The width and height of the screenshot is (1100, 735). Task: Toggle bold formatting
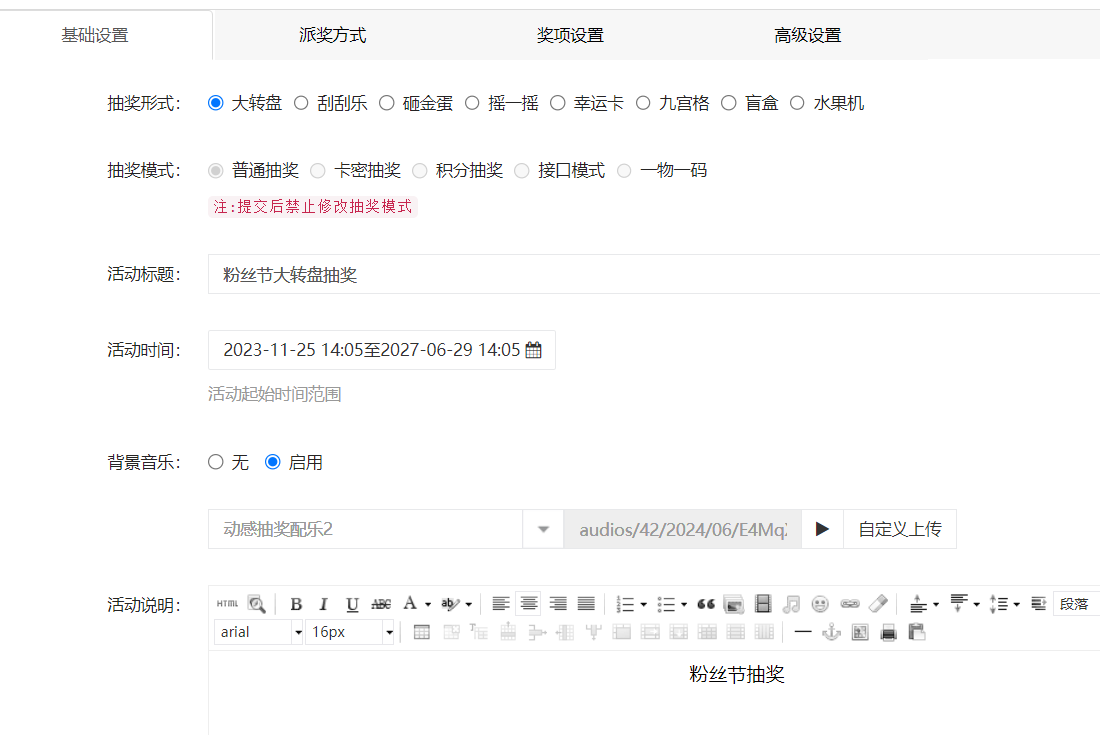click(x=296, y=604)
